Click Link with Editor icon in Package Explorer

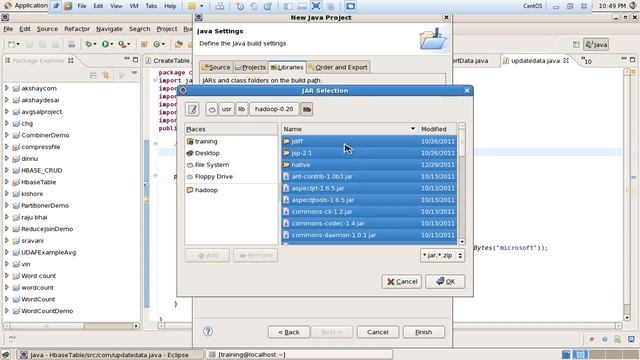coord(107,76)
